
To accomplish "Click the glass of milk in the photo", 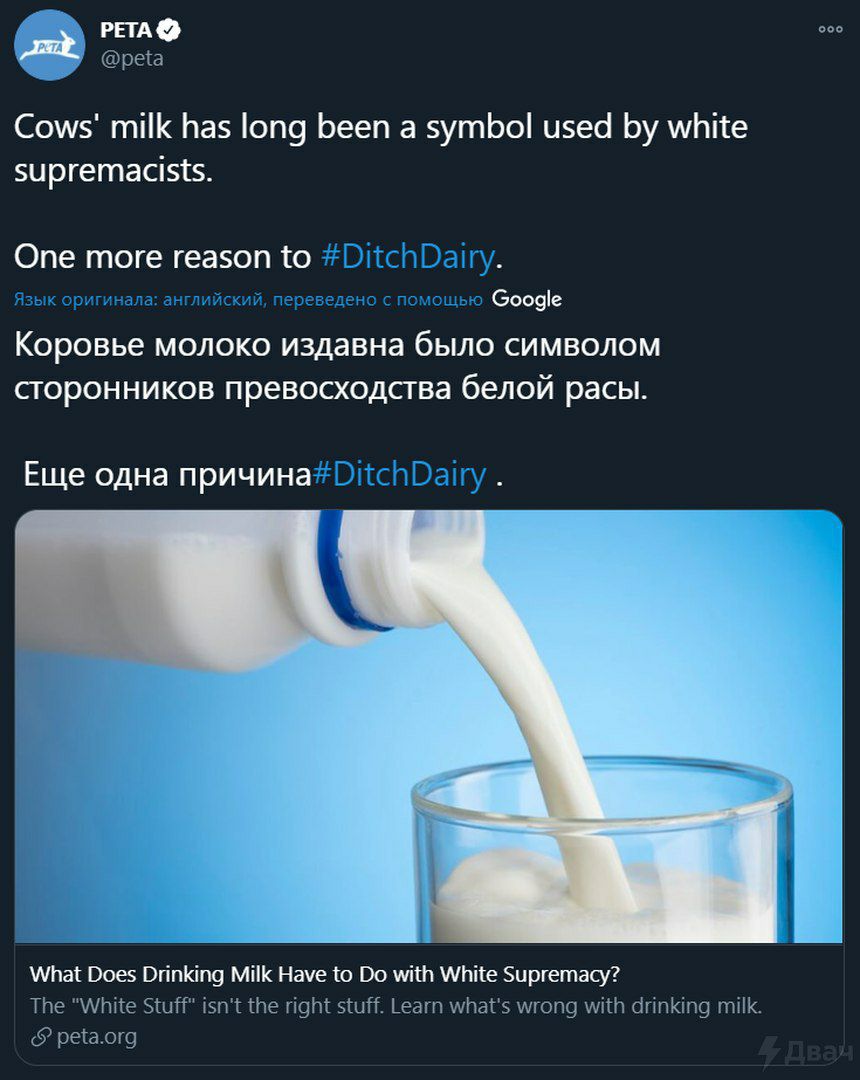I will (602, 850).
